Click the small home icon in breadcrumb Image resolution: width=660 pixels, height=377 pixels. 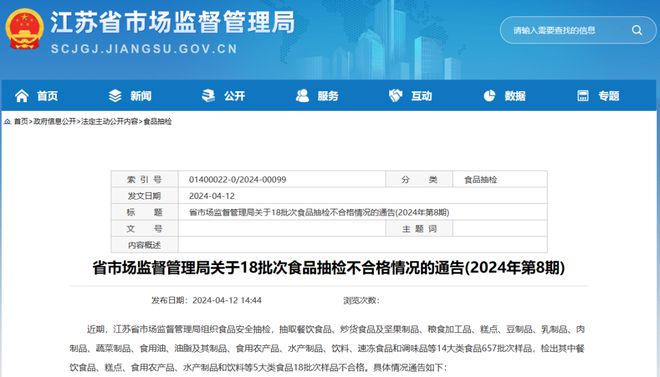click(7, 122)
